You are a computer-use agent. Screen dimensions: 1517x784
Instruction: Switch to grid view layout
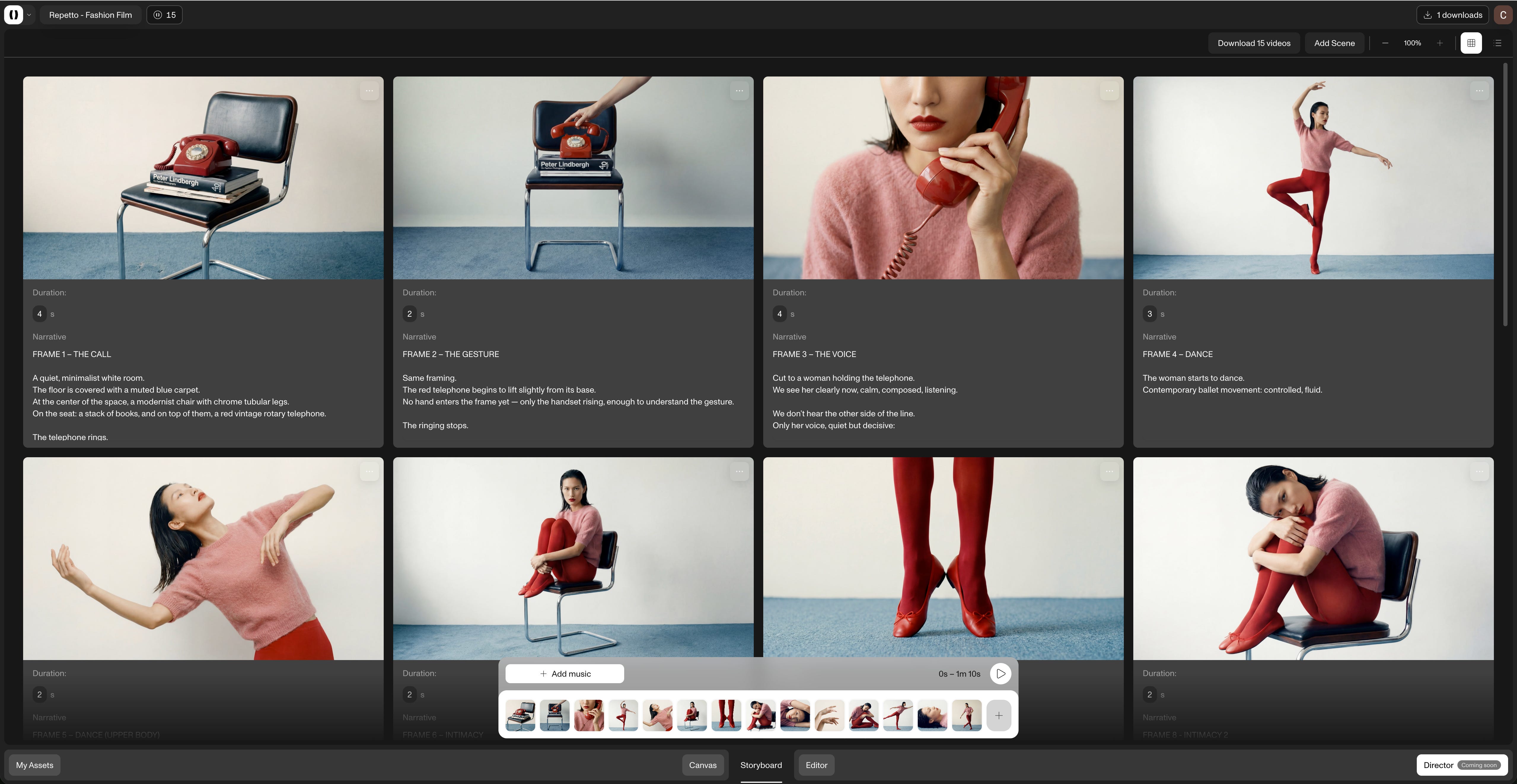click(x=1471, y=43)
